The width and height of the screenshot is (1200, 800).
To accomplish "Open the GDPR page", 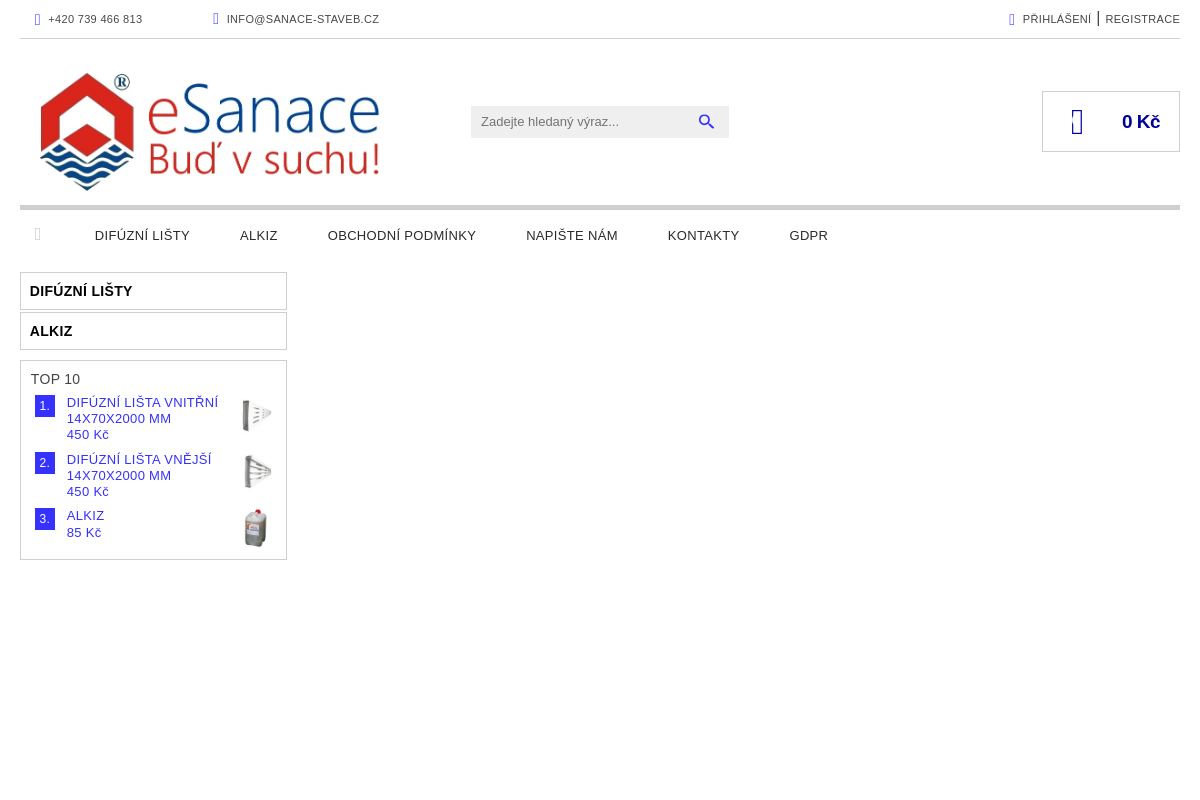I will tap(808, 235).
